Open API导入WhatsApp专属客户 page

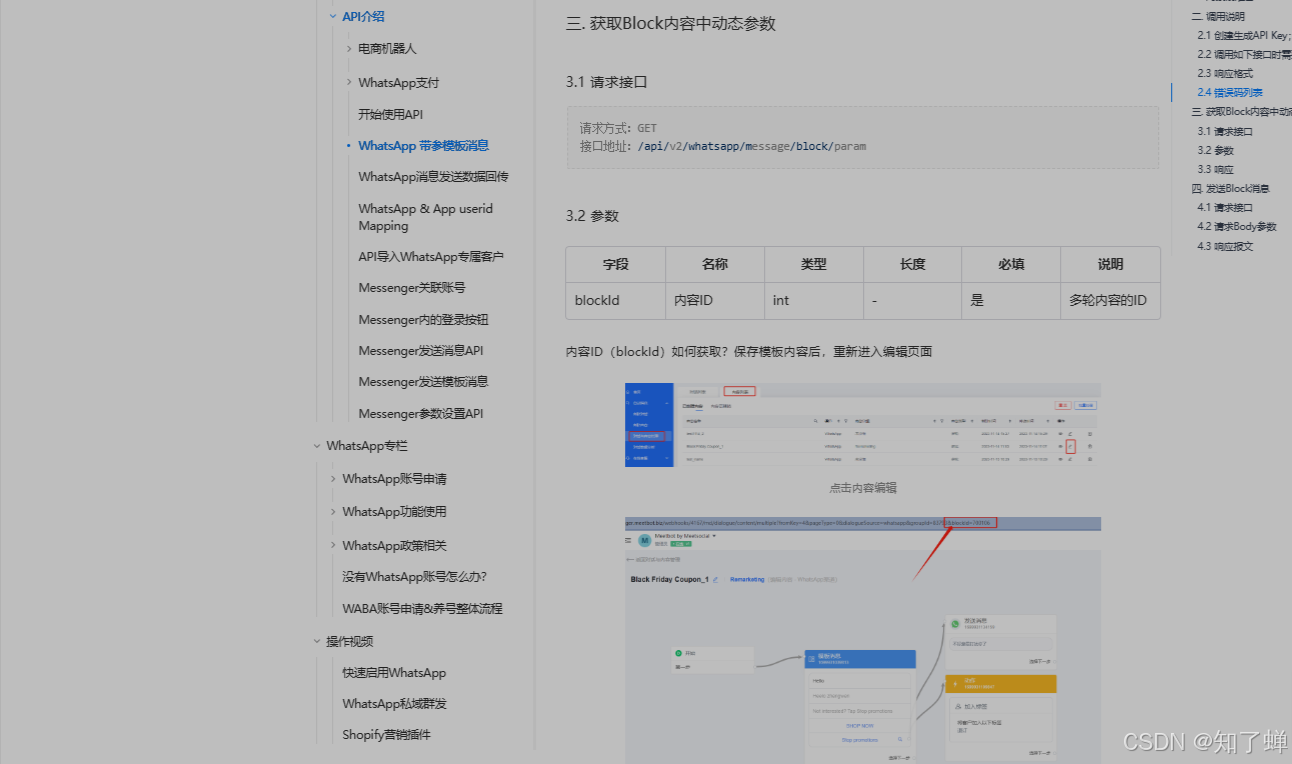pos(431,257)
